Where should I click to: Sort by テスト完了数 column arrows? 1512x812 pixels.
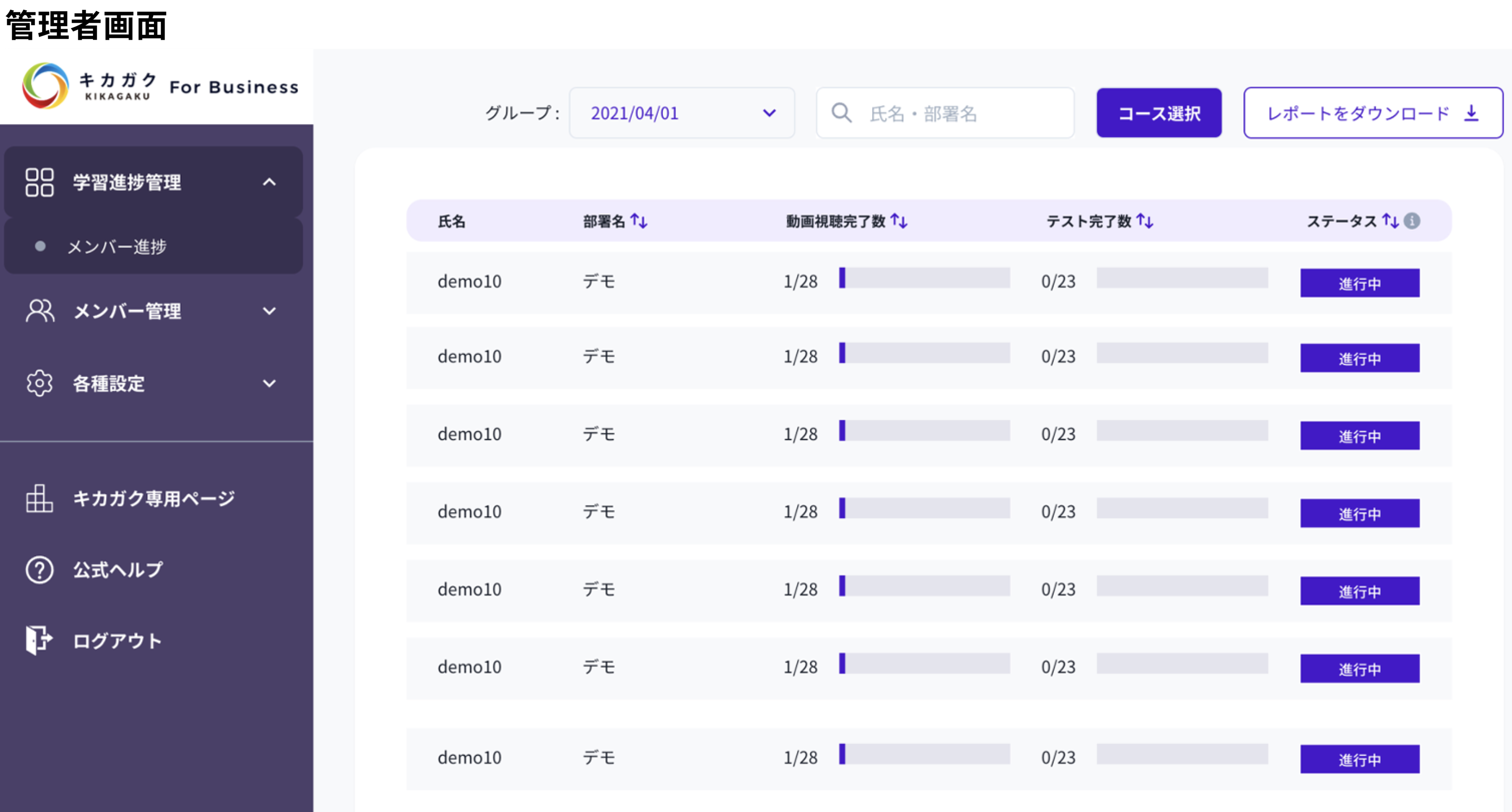pos(1144,221)
